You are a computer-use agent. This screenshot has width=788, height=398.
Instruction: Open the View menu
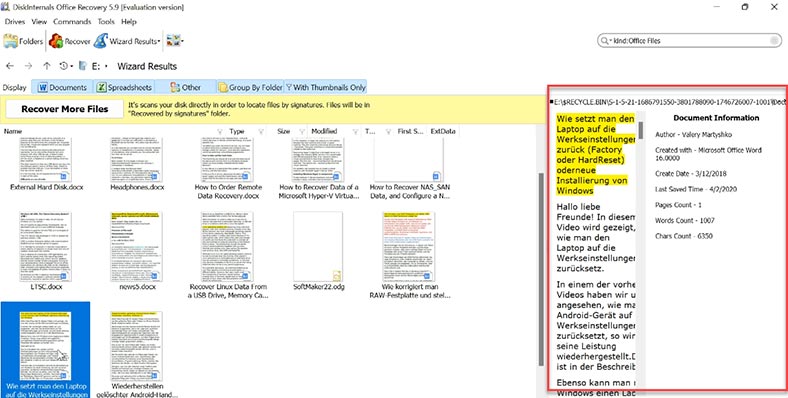39,22
